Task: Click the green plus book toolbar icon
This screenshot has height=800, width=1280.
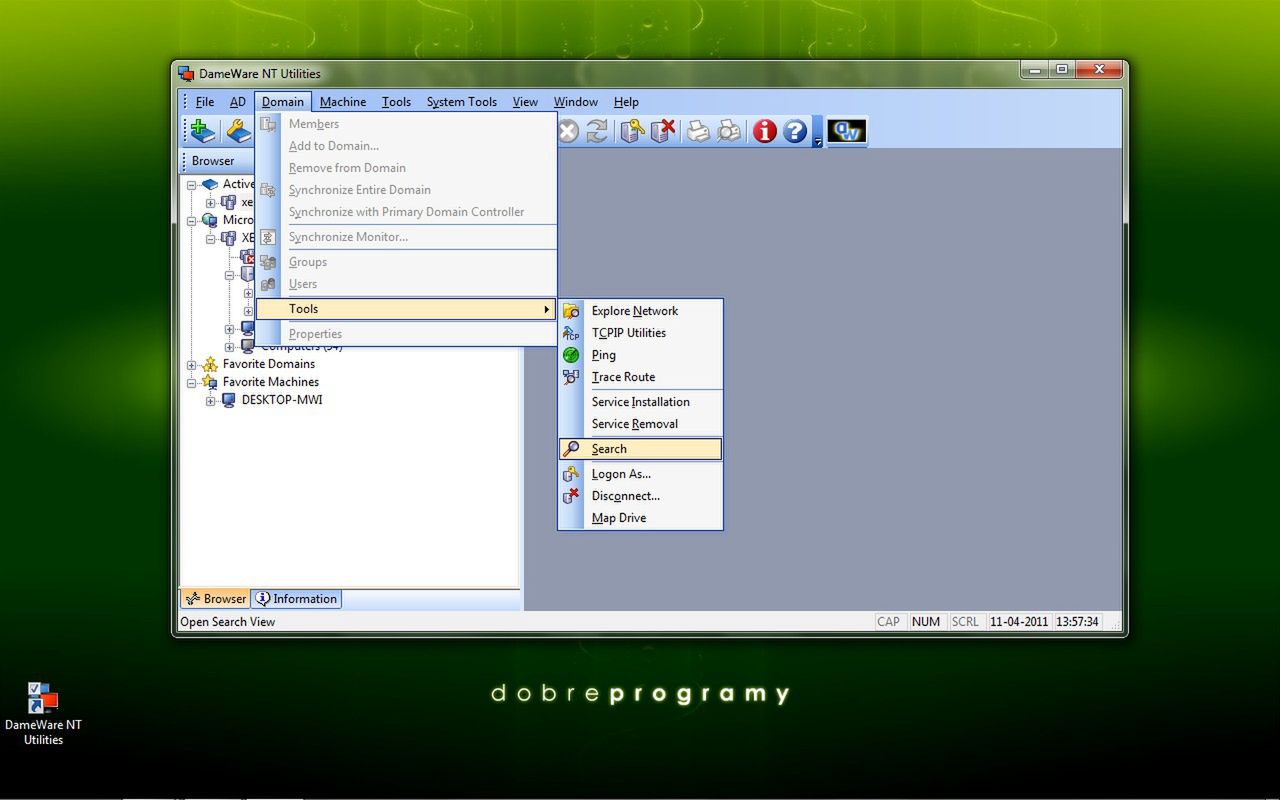Action: [x=203, y=131]
